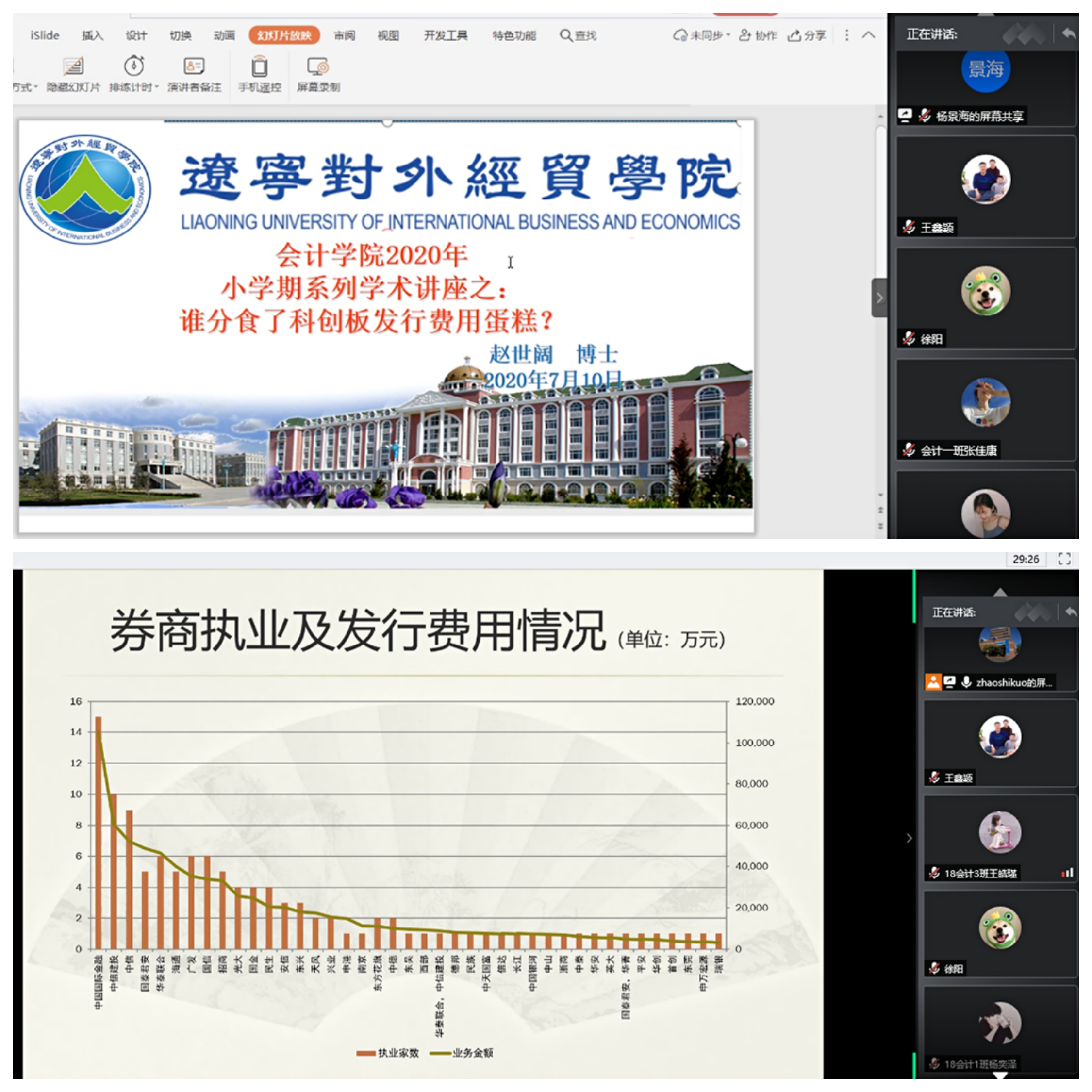Toggle 徐阳's muted mic in the bottom panel
The height and width of the screenshot is (1092, 1092).
tap(934, 969)
